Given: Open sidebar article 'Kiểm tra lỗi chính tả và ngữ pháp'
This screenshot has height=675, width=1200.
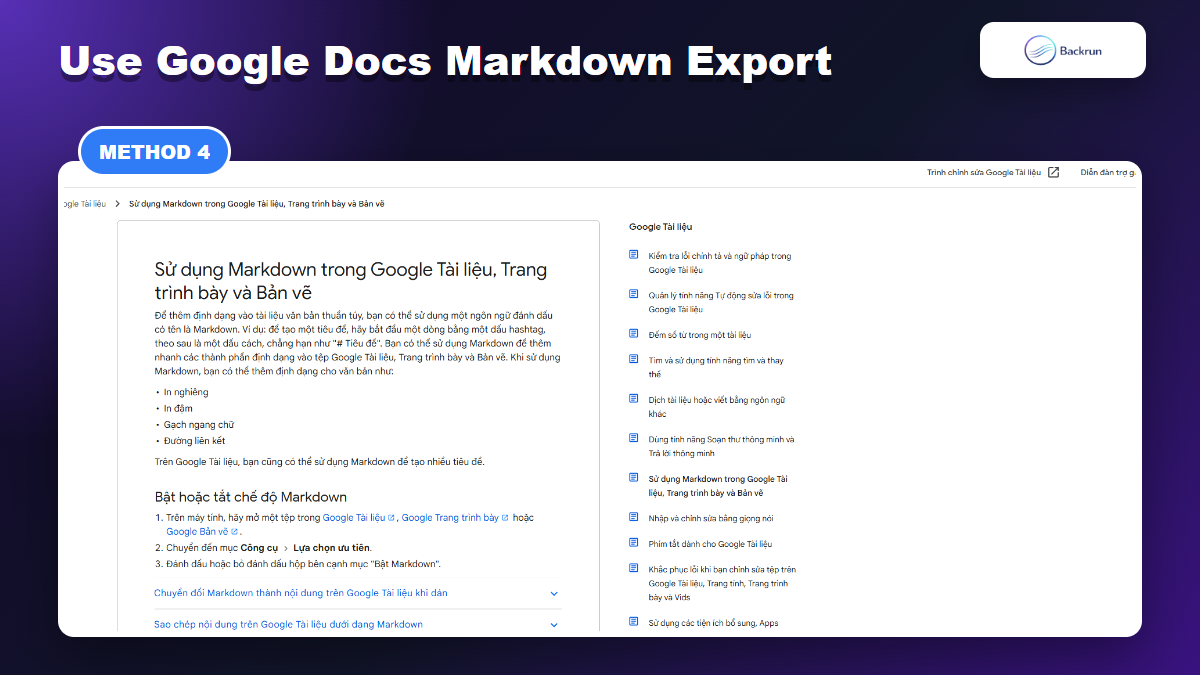Looking at the screenshot, I should coord(719,263).
